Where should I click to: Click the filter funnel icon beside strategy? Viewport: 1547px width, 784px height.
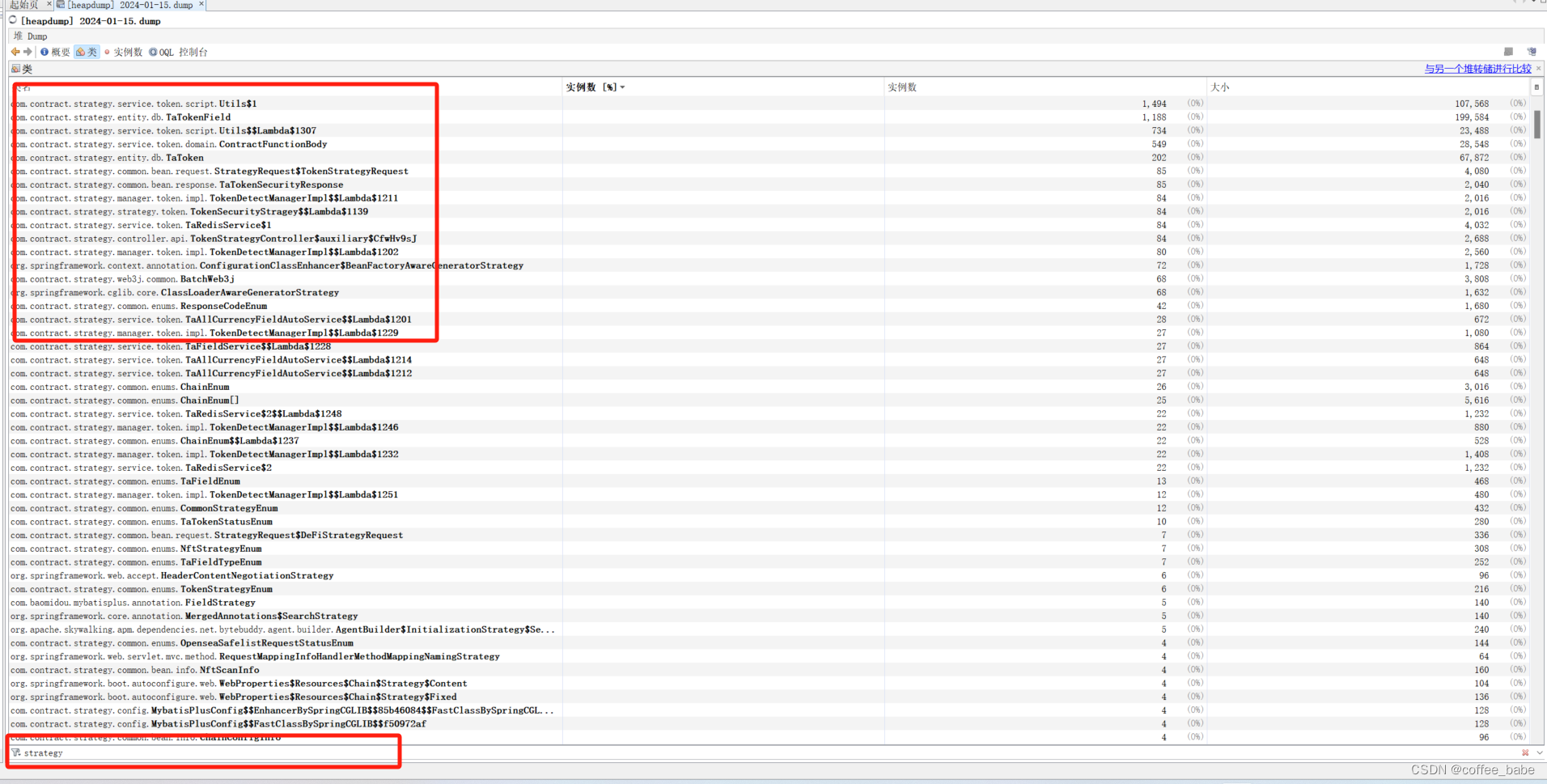pos(15,752)
